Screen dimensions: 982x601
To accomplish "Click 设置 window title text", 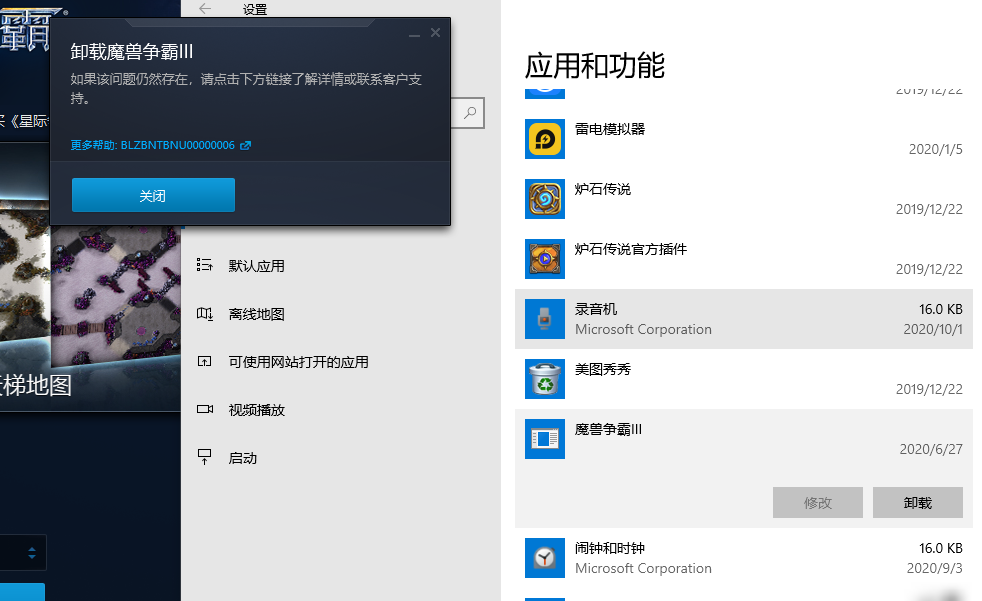I will coord(255,9).
